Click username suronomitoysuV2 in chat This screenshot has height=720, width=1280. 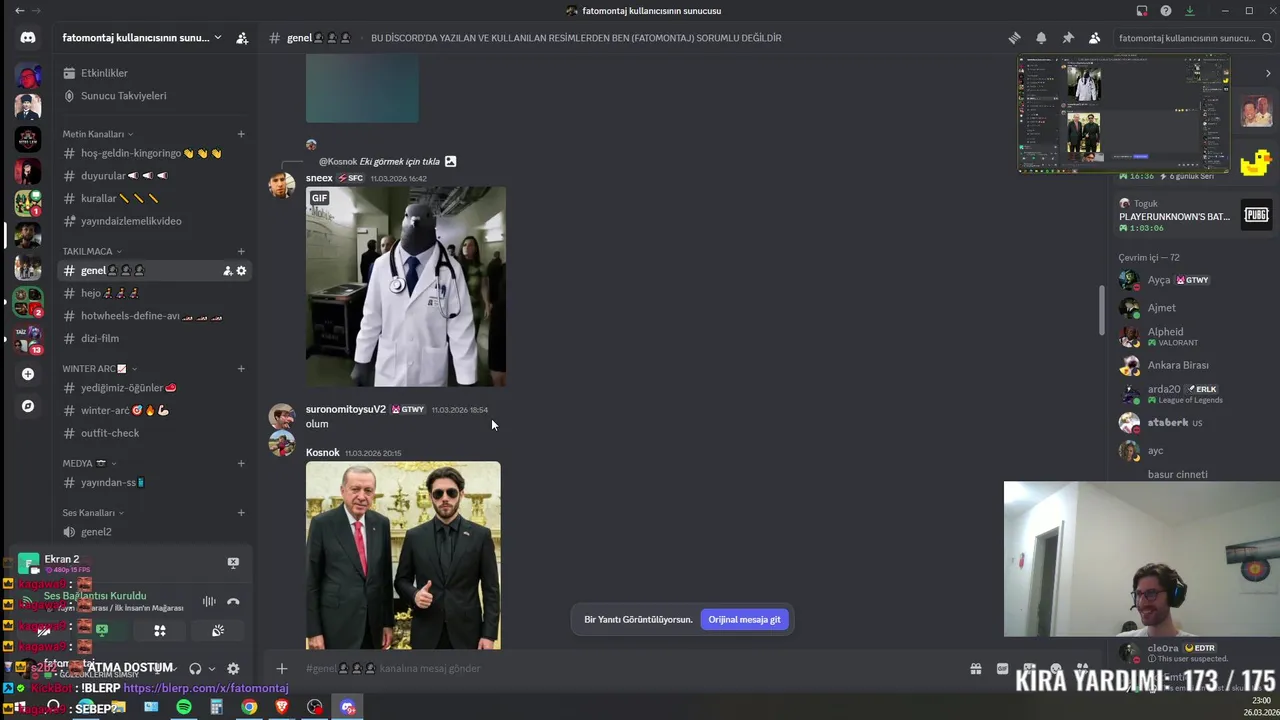pos(345,409)
